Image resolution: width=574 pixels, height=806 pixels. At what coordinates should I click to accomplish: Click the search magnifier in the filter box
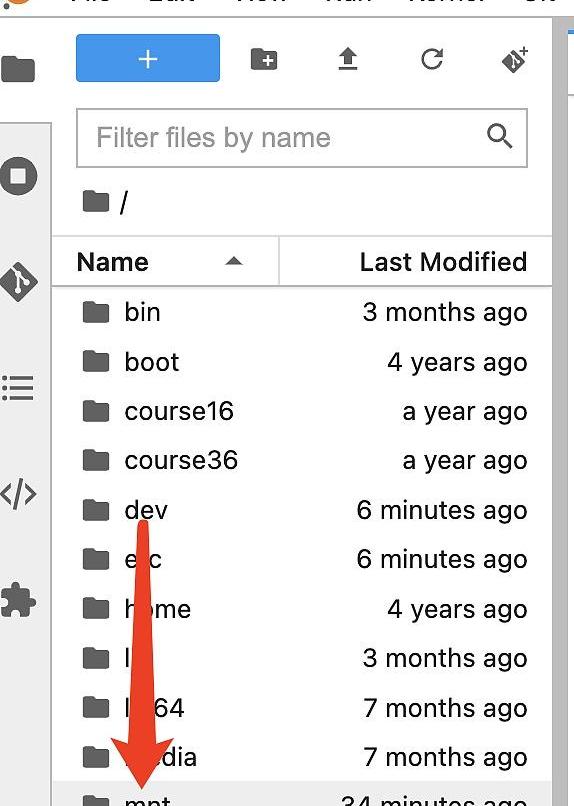499,136
